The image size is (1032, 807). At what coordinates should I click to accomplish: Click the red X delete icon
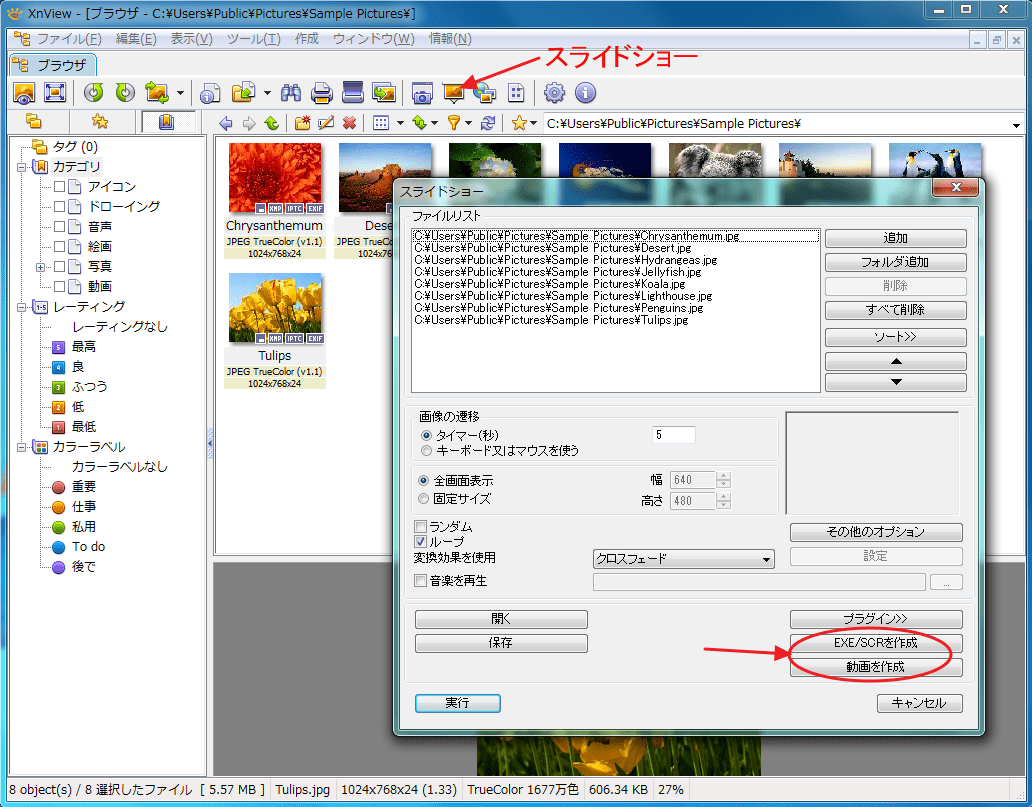349,123
